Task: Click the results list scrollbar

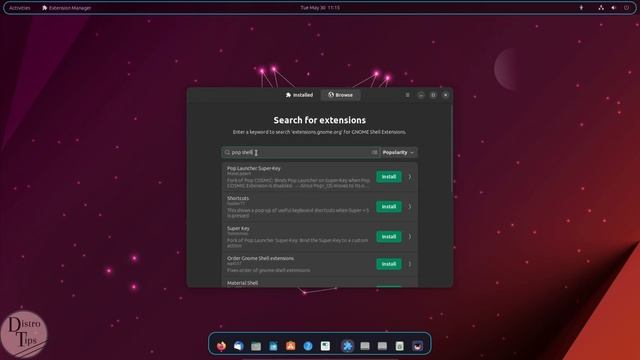Action: (451, 149)
